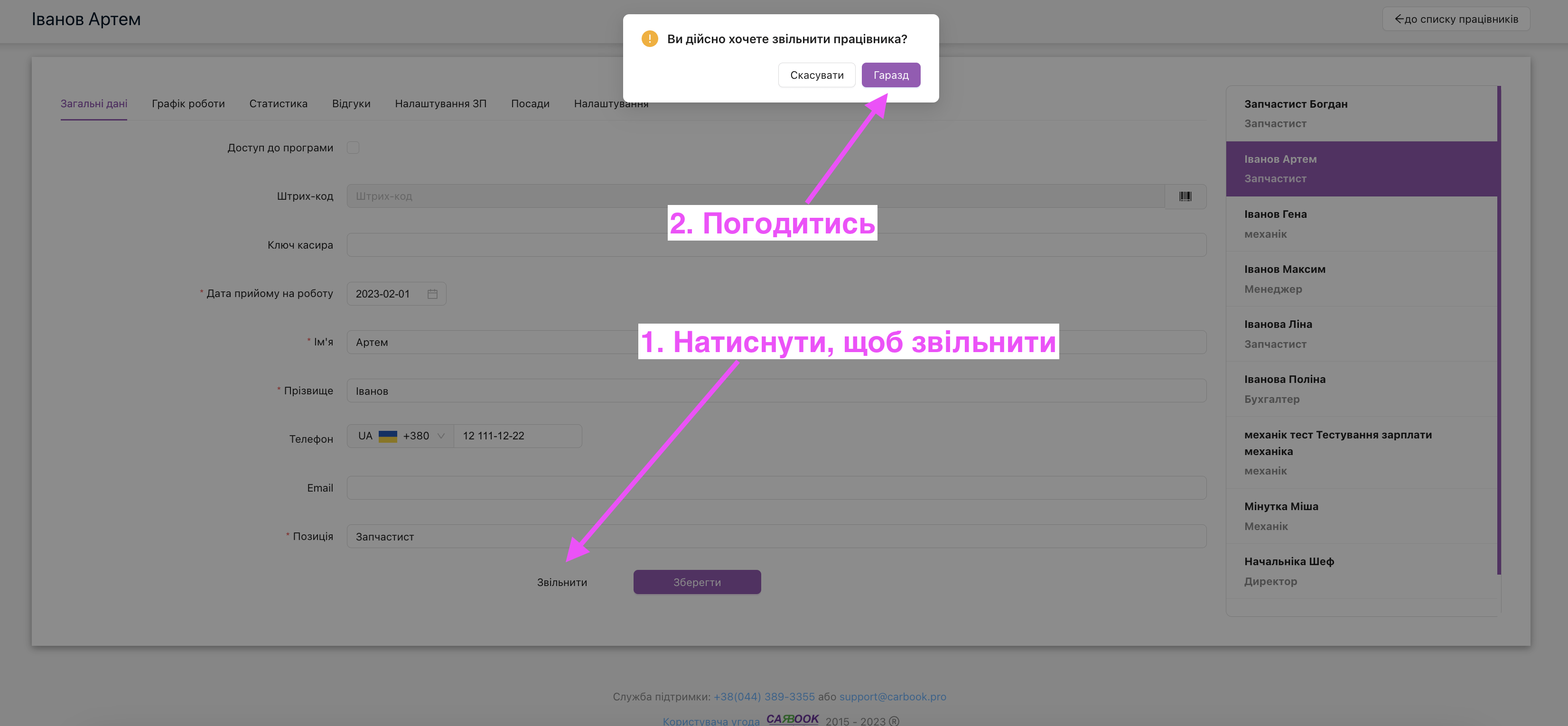Go to the Статистика tab
This screenshot has width=1568, height=726.
278,103
